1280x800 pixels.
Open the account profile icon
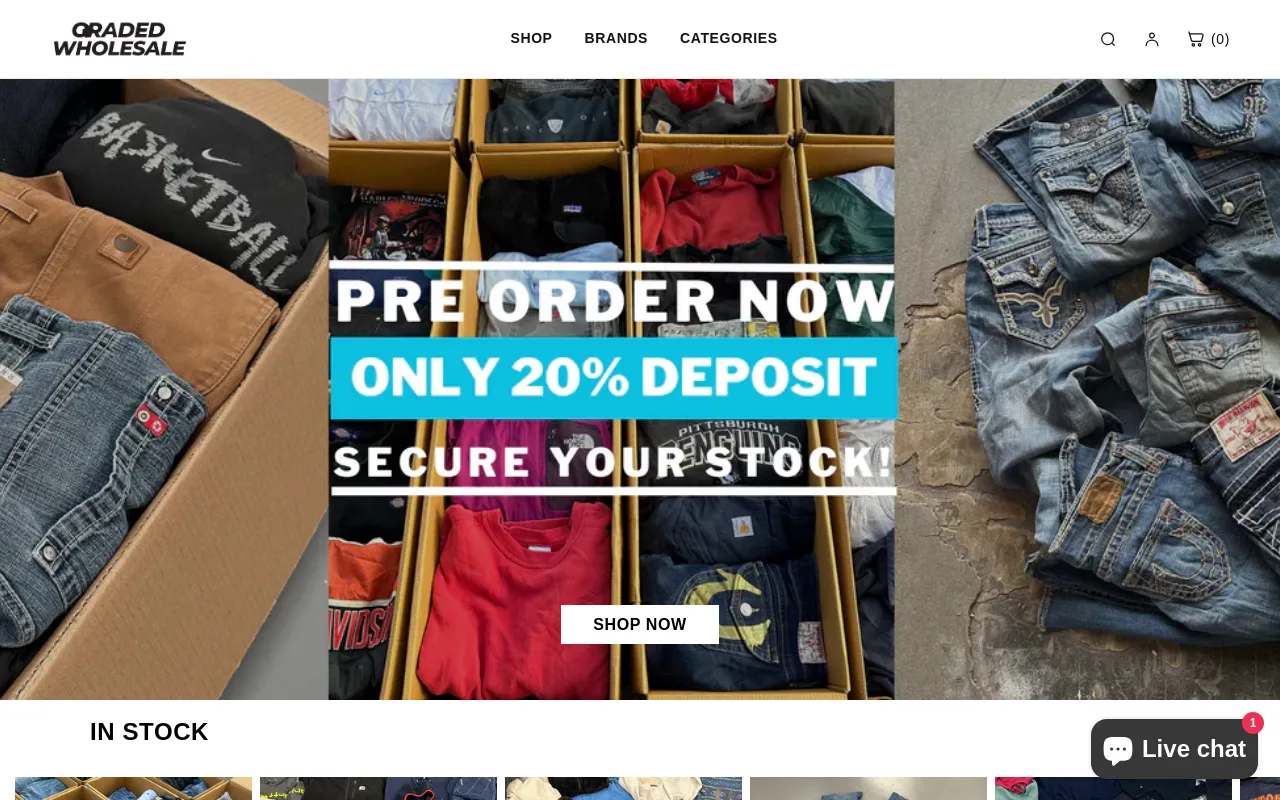(1152, 39)
